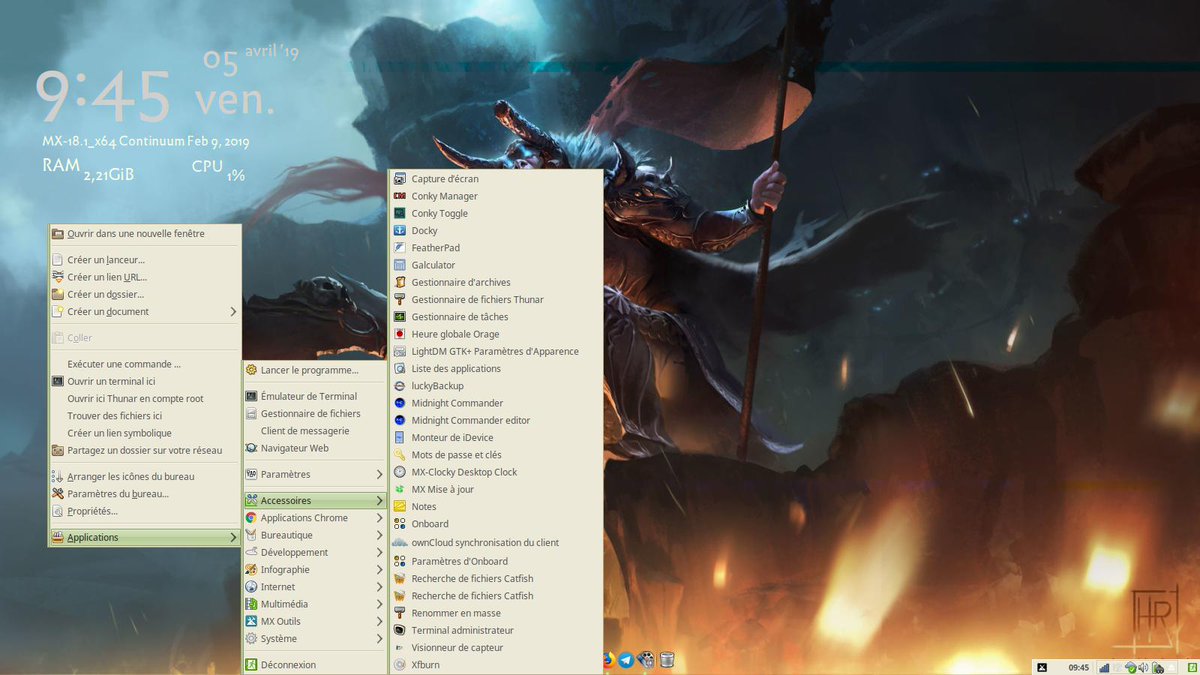Select Partagez un dossier sur votre réseau
This screenshot has width=1200, height=675.
(x=146, y=450)
